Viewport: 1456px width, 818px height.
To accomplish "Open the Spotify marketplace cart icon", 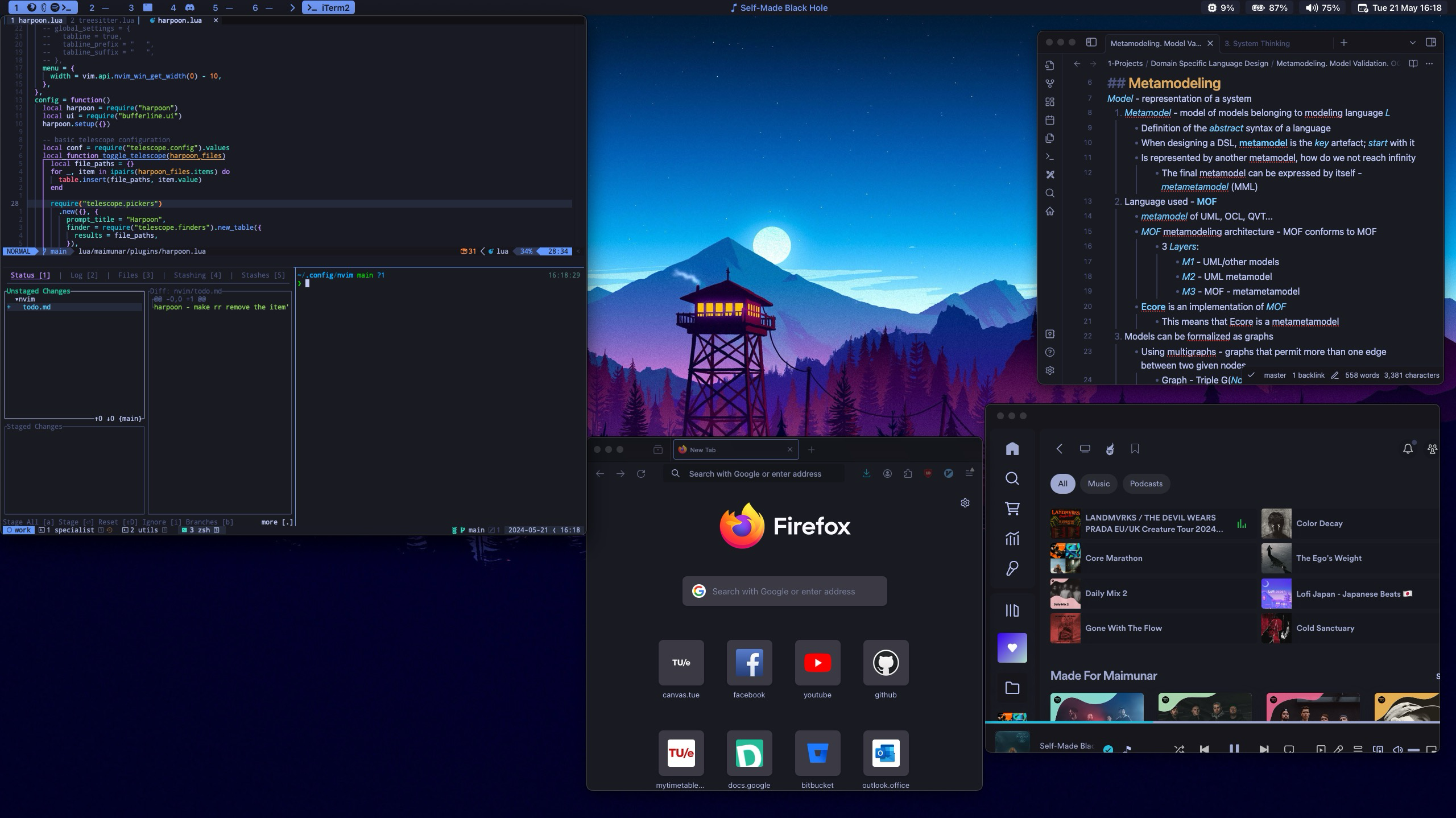I will point(1012,509).
